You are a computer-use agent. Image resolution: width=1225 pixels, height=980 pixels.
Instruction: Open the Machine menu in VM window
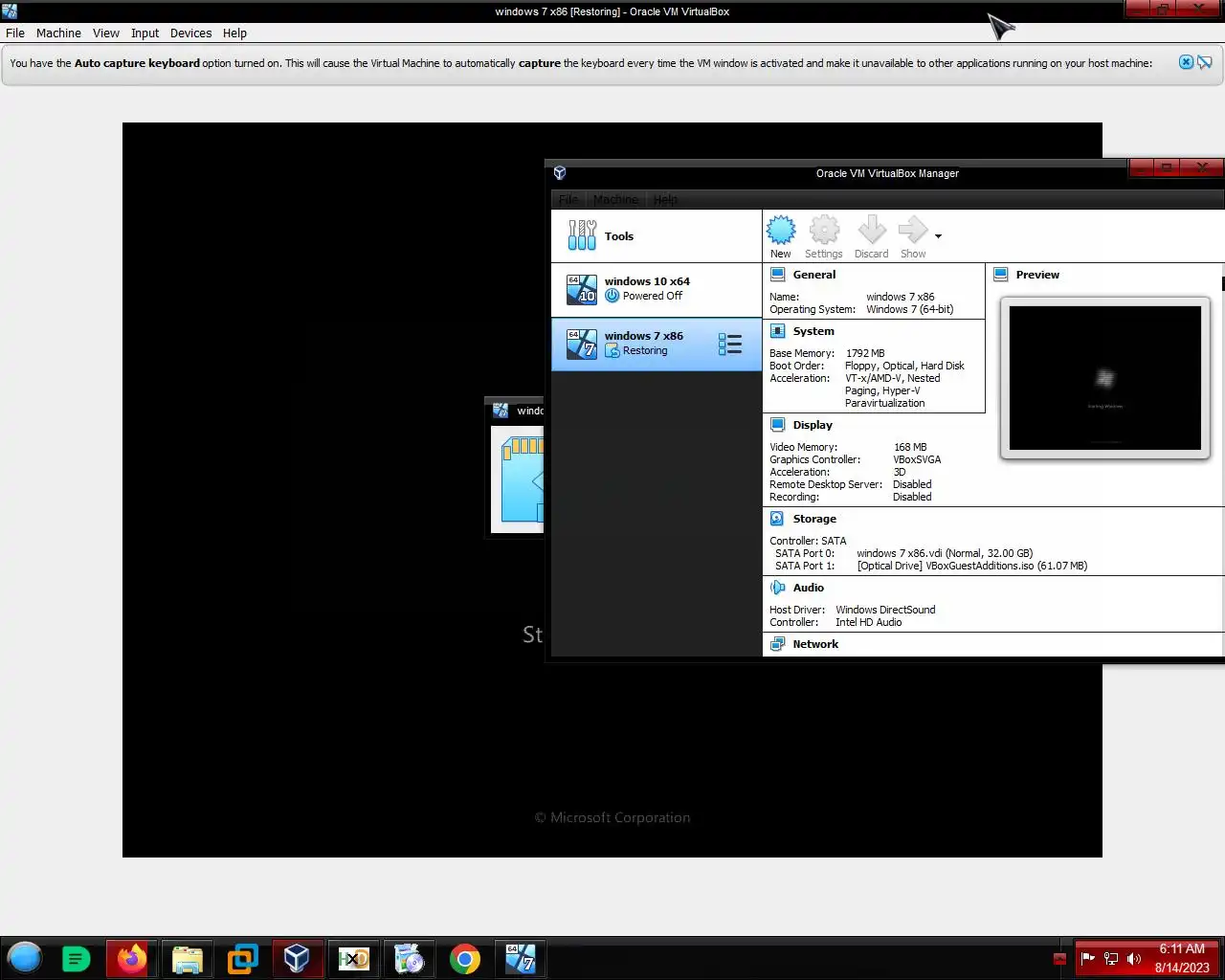point(58,33)
